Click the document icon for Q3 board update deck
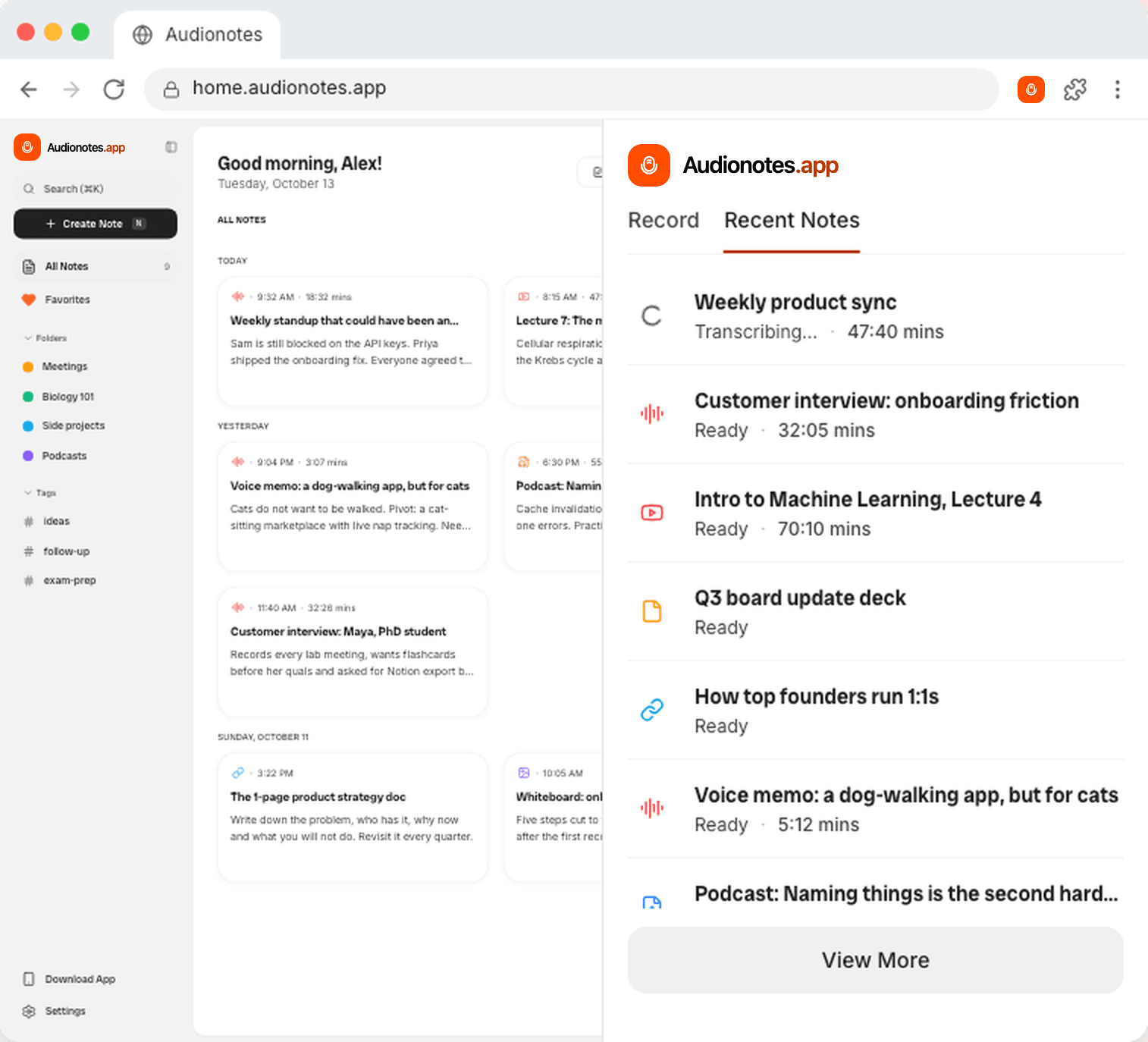The width and height of the screenshot is (1148, 1042). pos(651,611)
